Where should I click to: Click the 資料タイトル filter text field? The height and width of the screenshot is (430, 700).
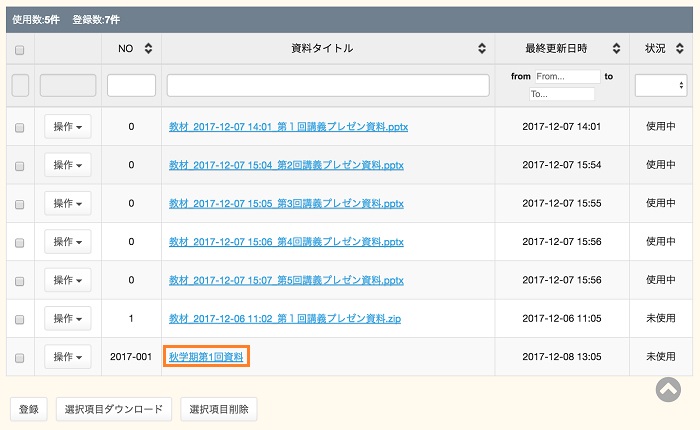click(x=328, y=86)
